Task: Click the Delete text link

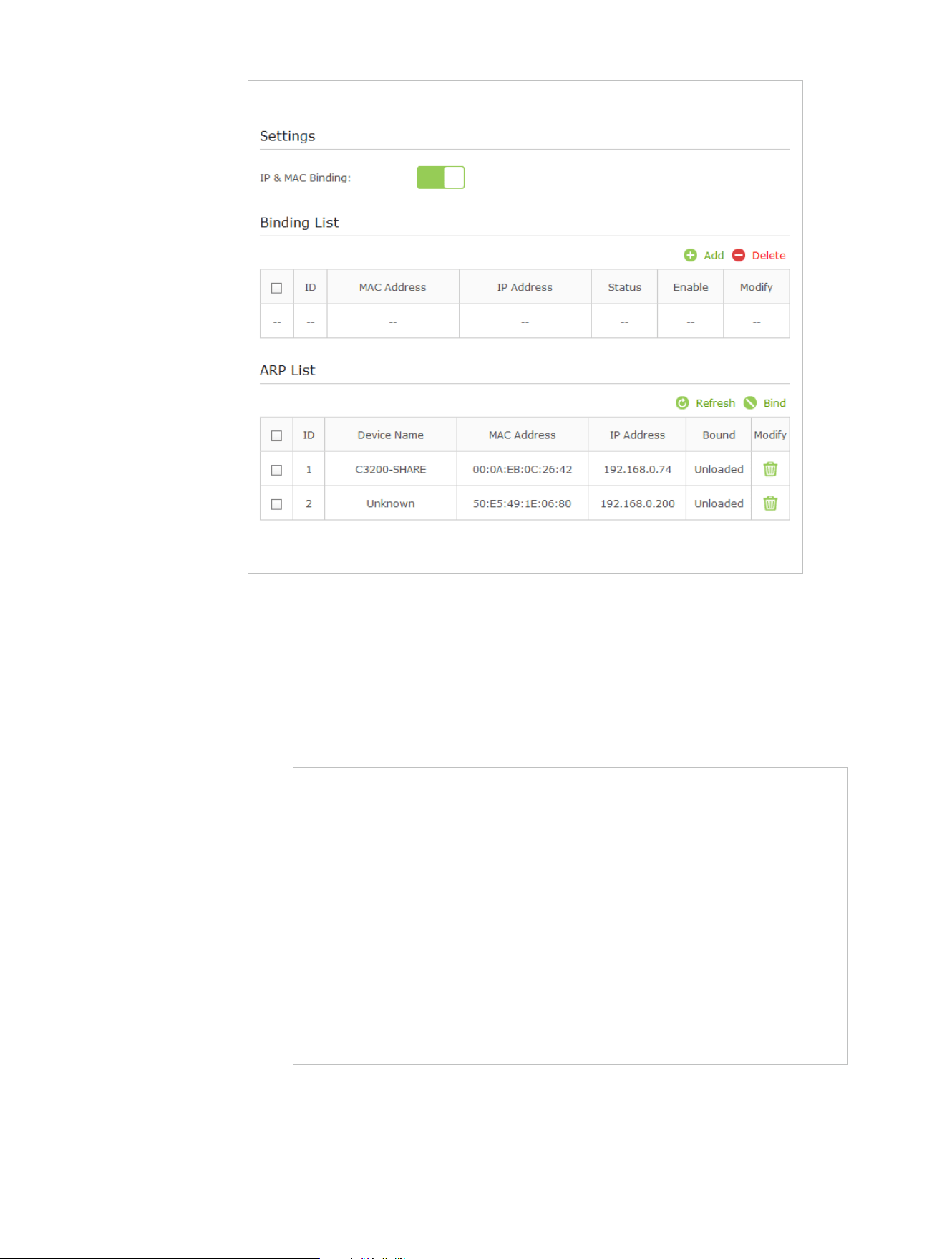Action: [769, 256]
